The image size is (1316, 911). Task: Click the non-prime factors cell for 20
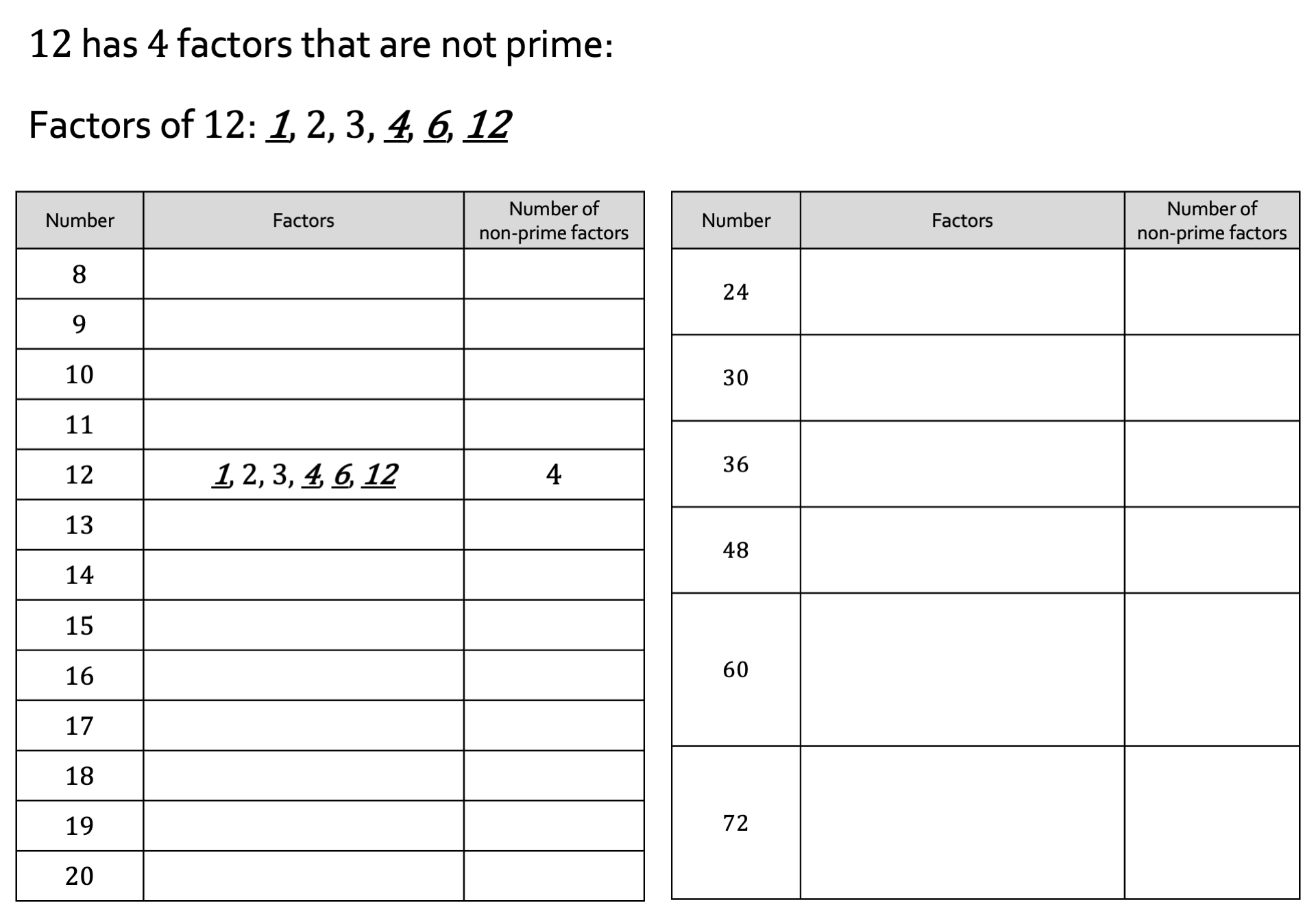[554, 875]
